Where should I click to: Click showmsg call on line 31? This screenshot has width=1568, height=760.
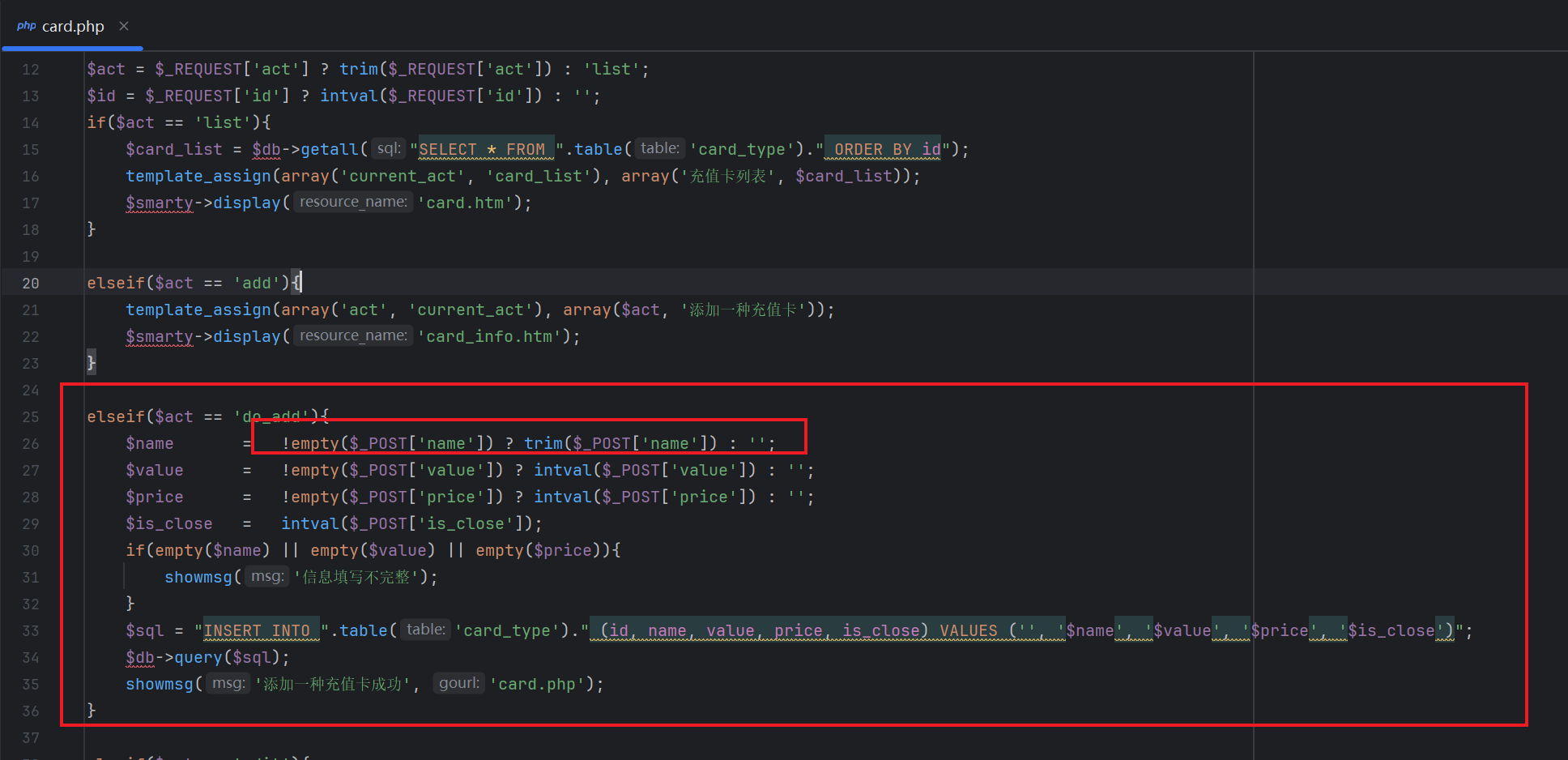coord(198,578)
